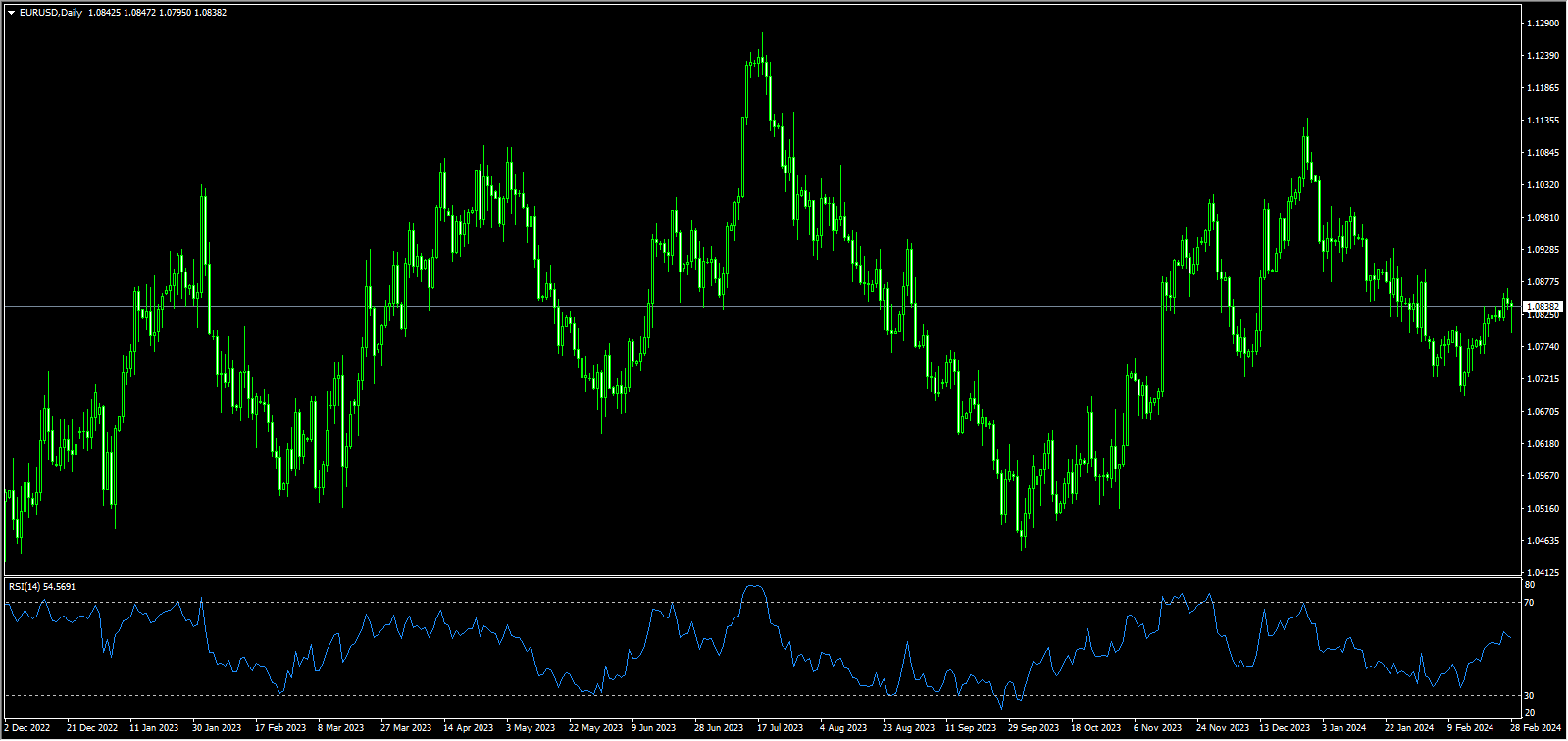Click the 17 Feb 2023 date label
Screen dimensions: 1568x741
pyautogui.click(x=280, y=728)
